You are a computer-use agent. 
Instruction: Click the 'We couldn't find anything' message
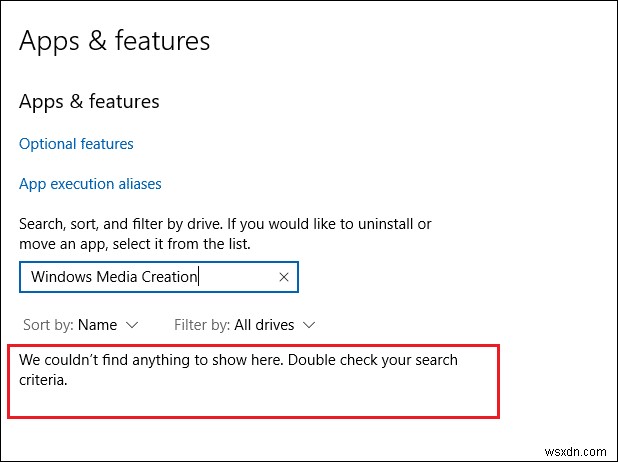click(238, 360)
